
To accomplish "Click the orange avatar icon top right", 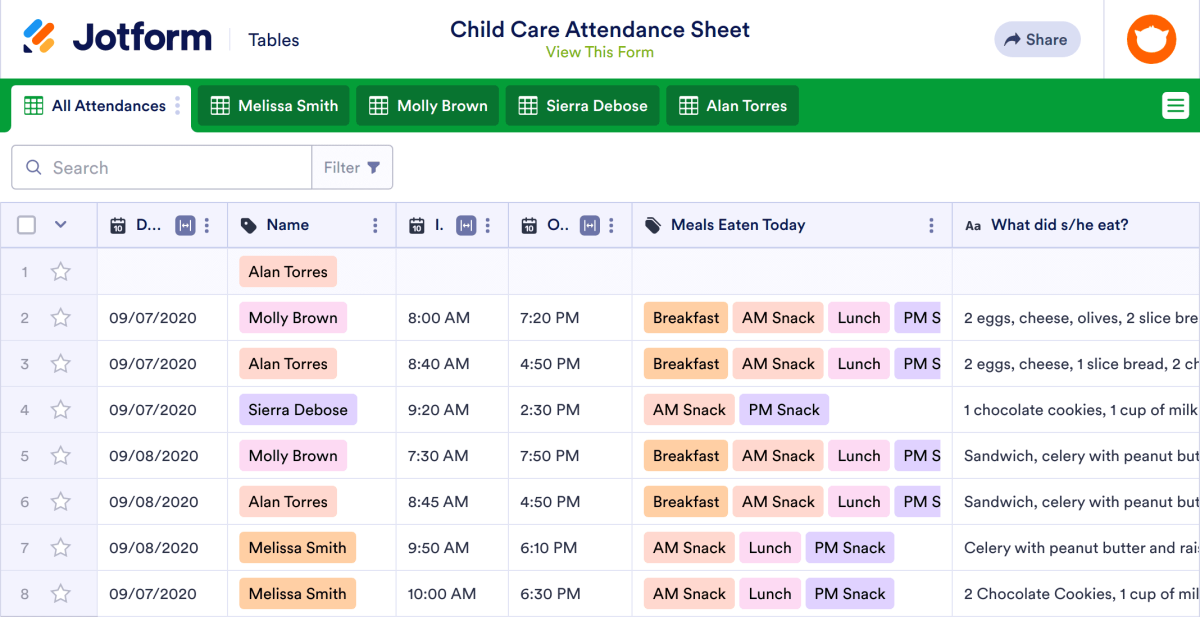I will coord(1151,39).
